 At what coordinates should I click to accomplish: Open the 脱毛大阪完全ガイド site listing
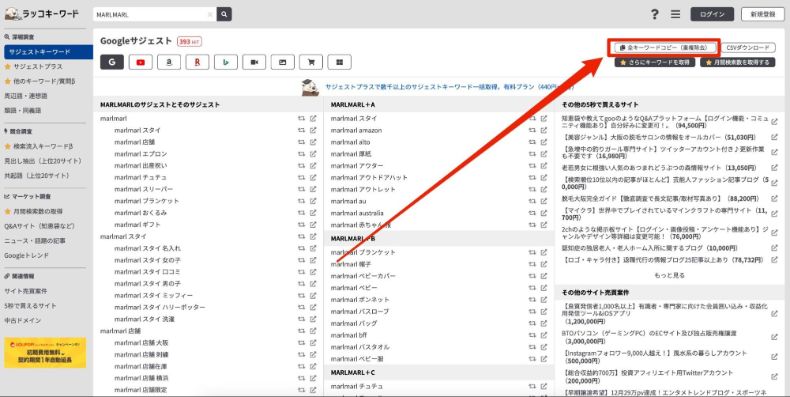pos(661,198)
